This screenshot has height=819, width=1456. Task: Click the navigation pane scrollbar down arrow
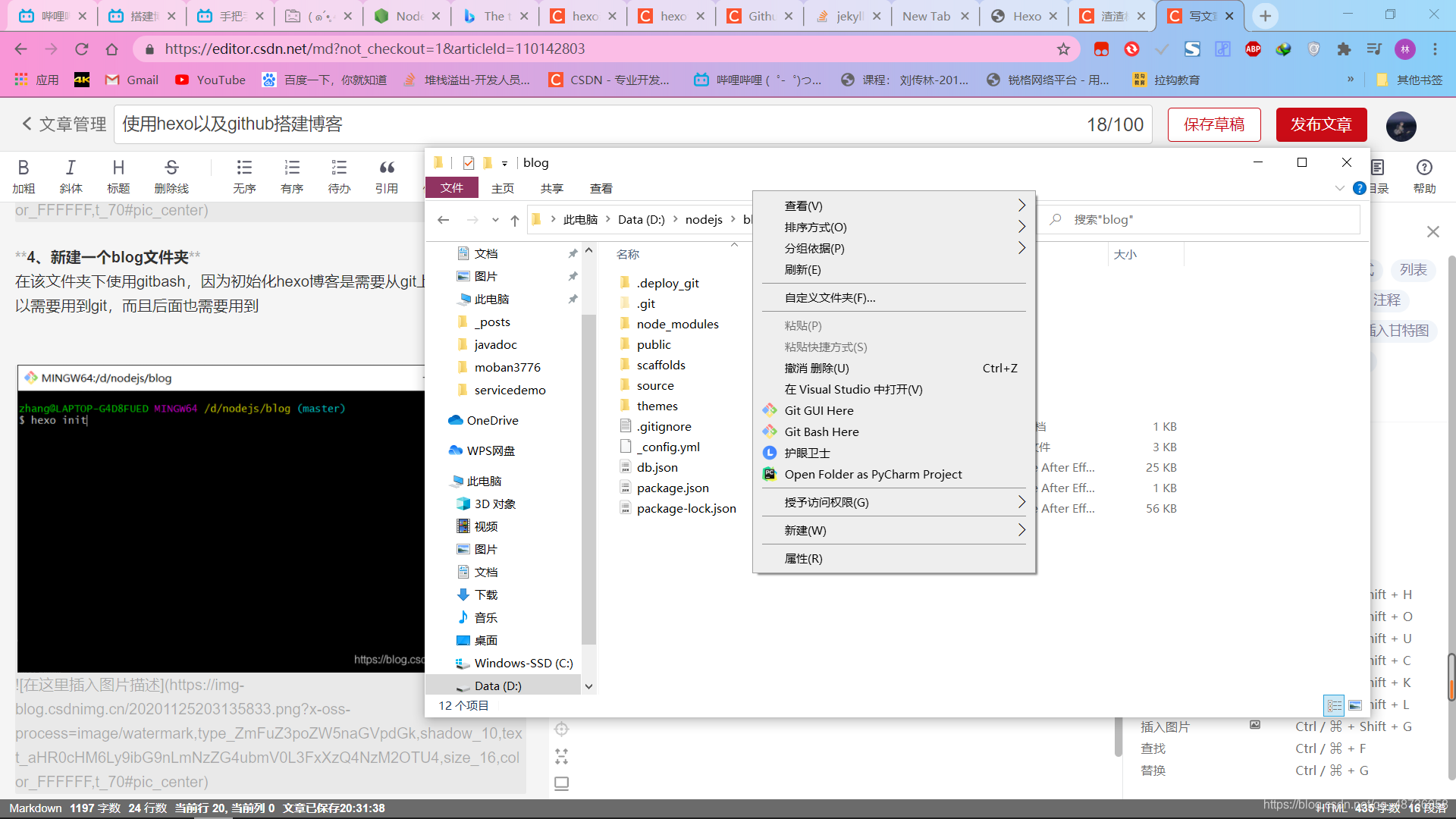coord(588,686)
